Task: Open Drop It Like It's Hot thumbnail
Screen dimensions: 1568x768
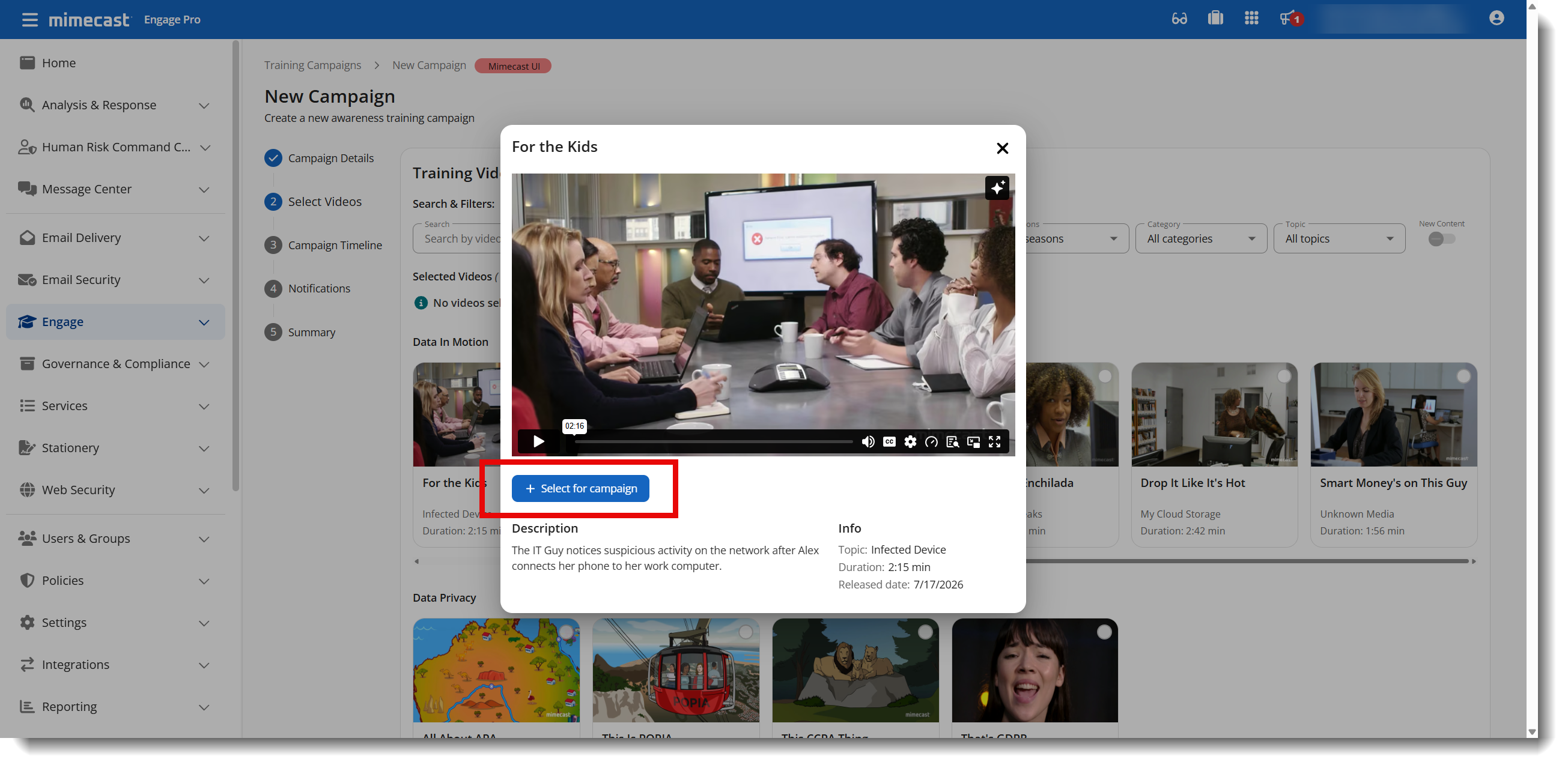Action: click(1214, 415)
